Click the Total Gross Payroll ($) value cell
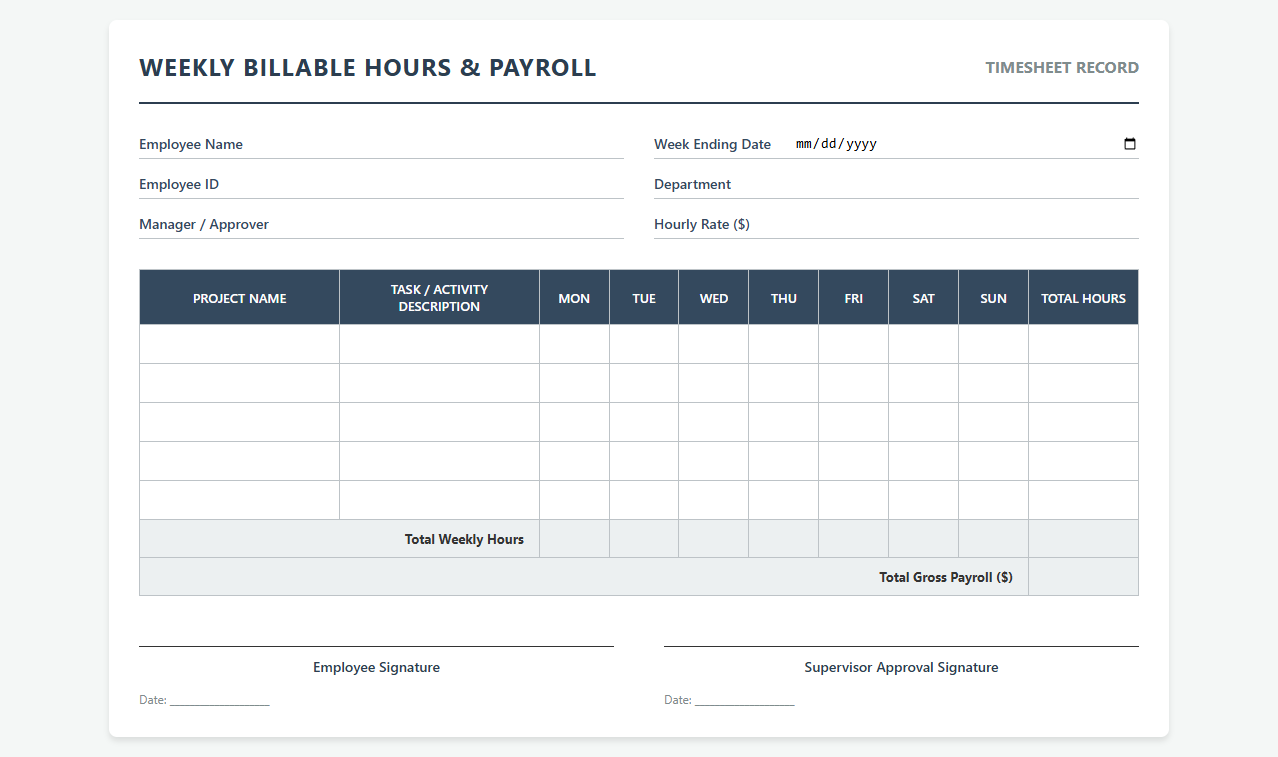Screen dimensions: 1278x757 point(1084,577)
